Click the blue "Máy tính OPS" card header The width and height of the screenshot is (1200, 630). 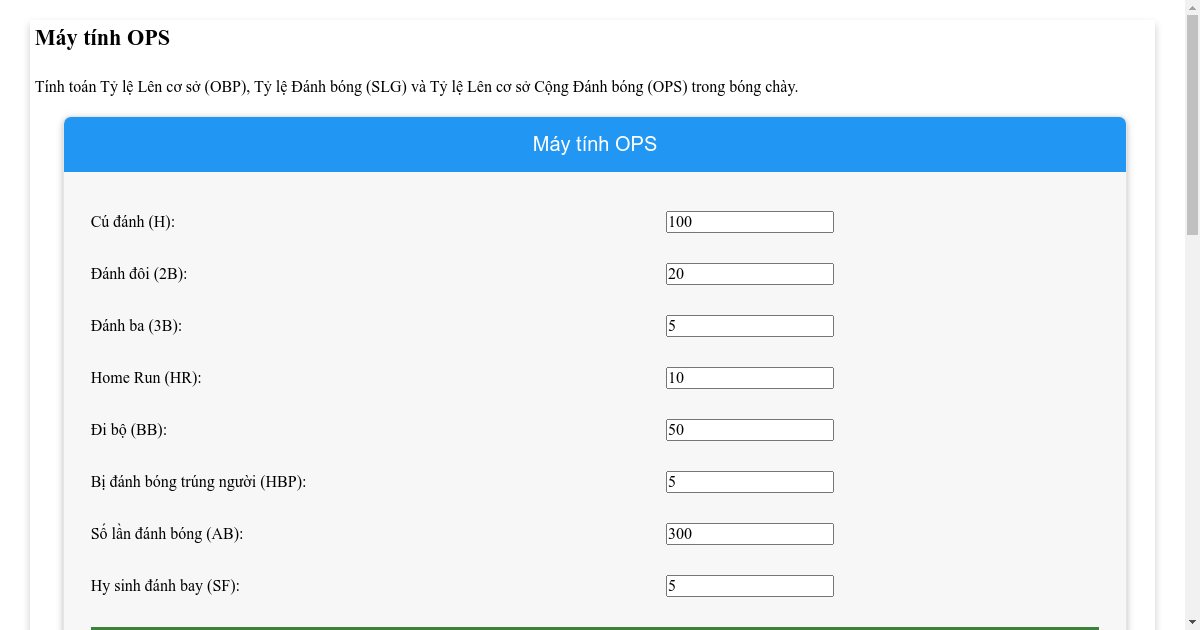(595, 144)
